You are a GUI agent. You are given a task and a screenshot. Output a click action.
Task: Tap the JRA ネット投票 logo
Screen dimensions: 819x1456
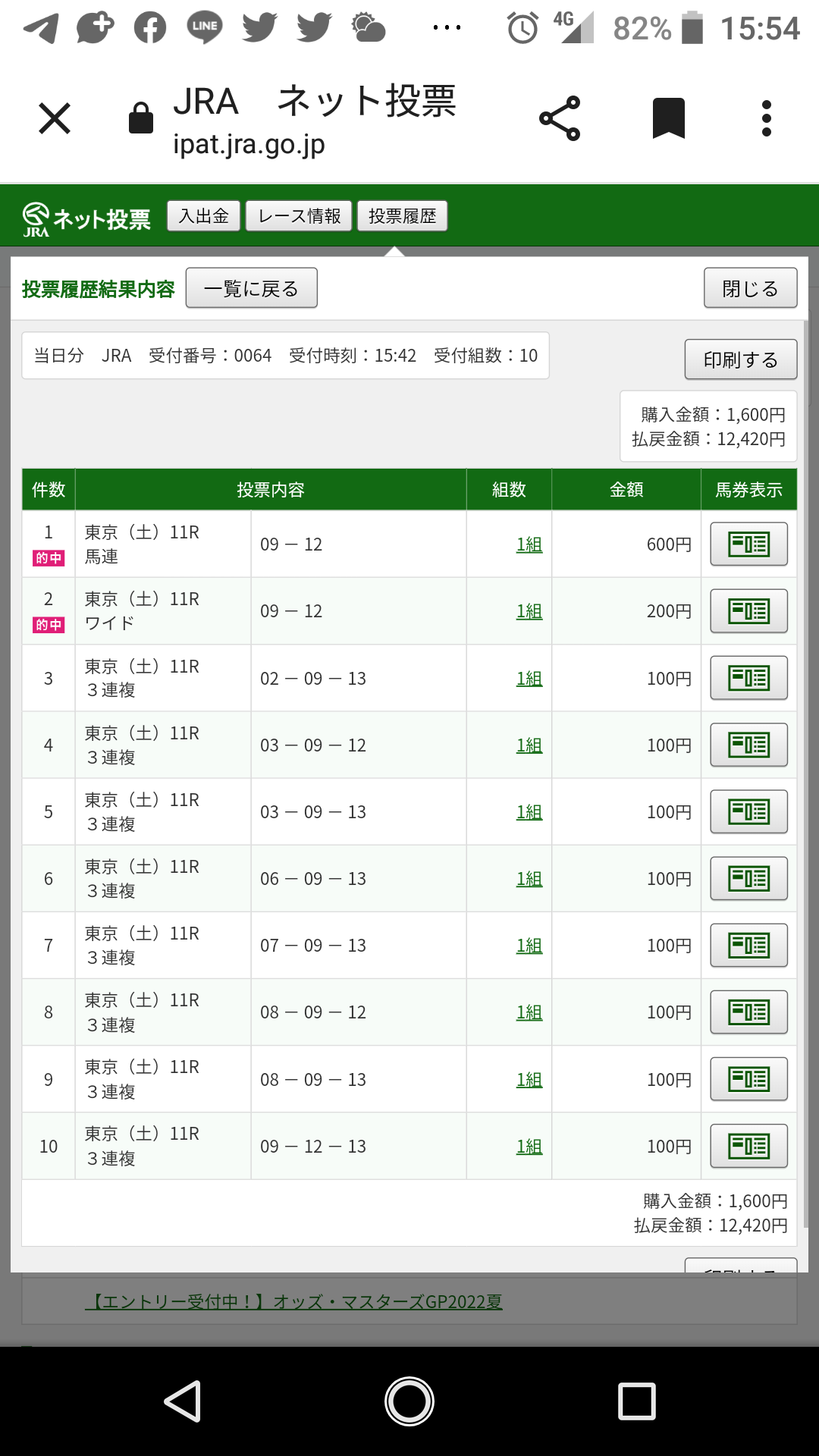[86, 219]
